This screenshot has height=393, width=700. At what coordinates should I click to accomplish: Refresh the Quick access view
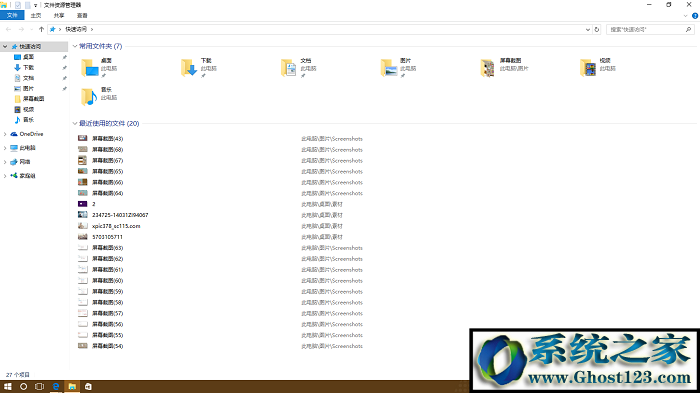[597, 29]
